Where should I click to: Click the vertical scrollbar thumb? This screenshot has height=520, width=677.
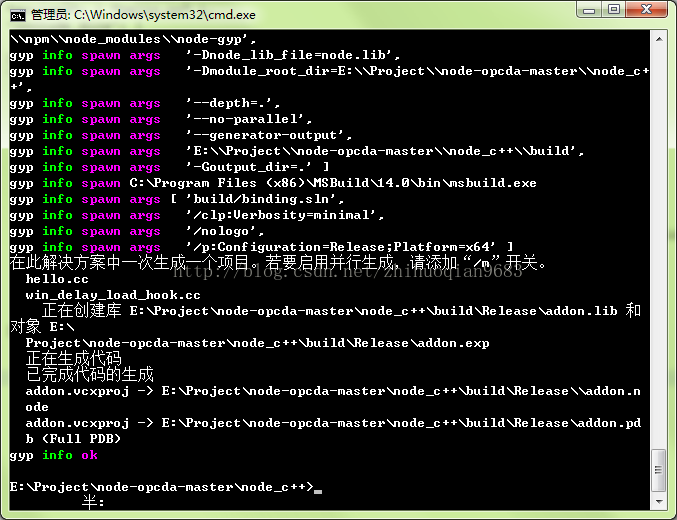(x=659, y=470)
